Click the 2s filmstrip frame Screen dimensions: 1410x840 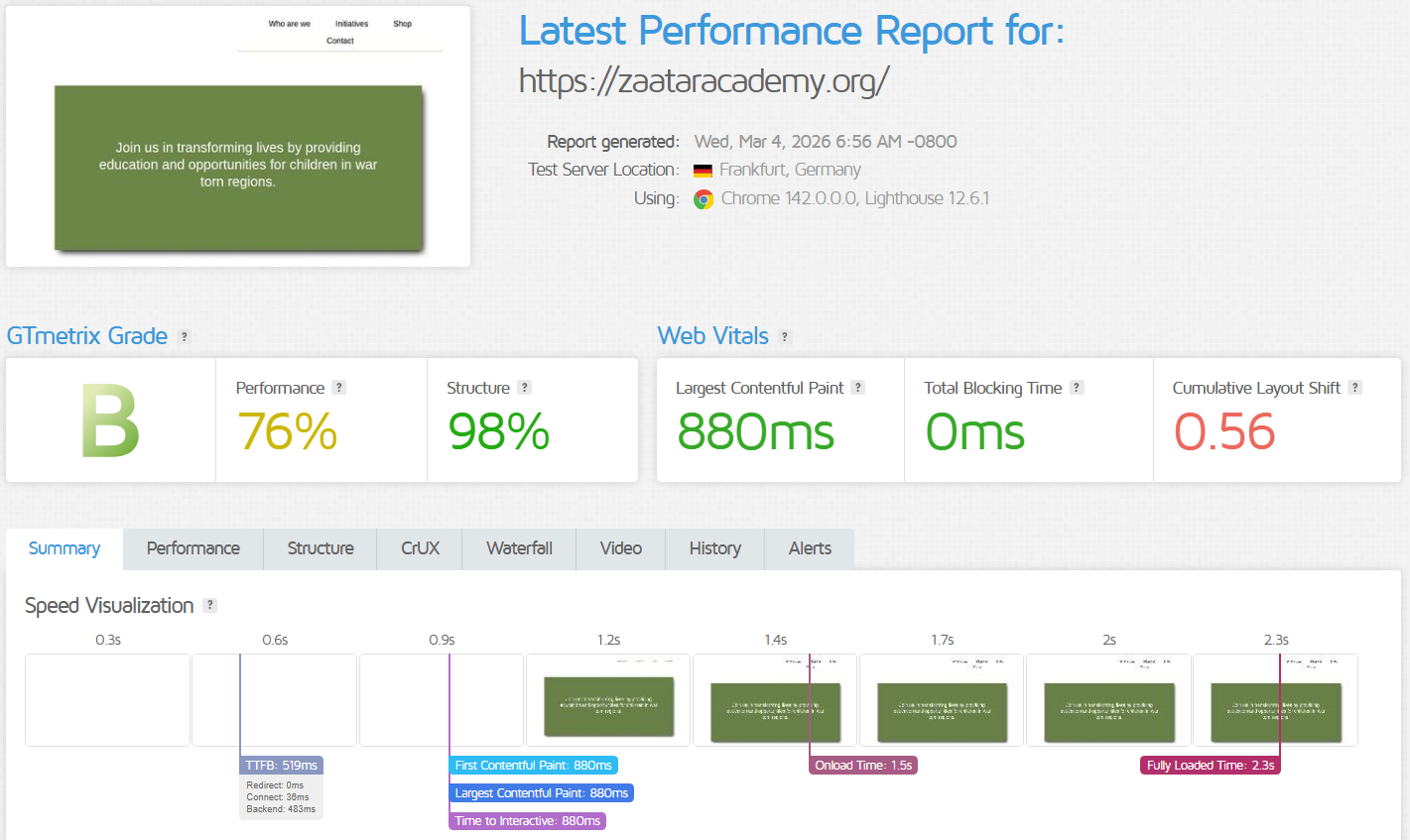1108,700
